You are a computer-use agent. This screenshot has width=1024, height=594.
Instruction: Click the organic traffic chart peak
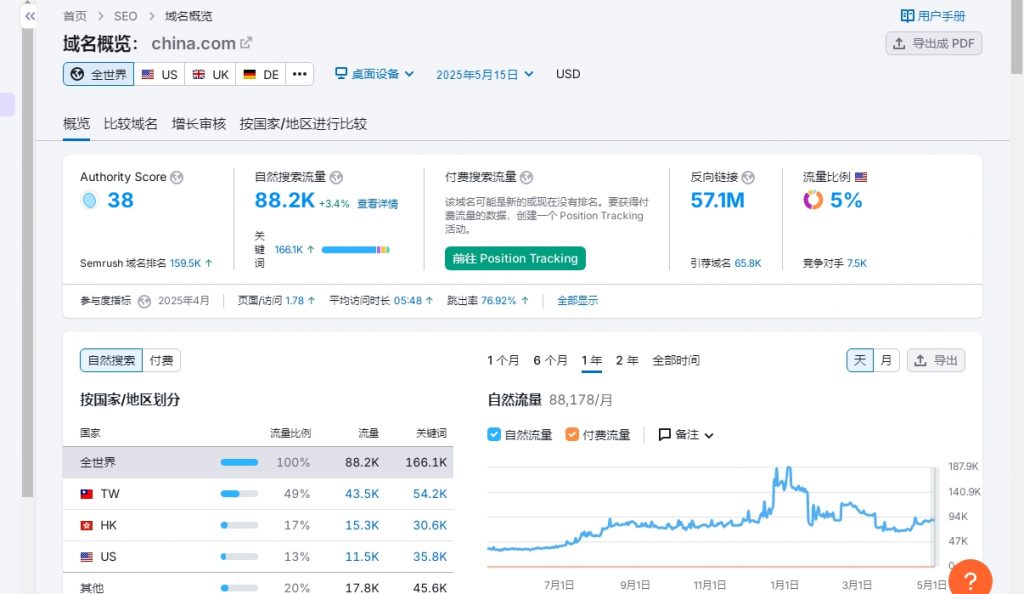coord(788,469)
